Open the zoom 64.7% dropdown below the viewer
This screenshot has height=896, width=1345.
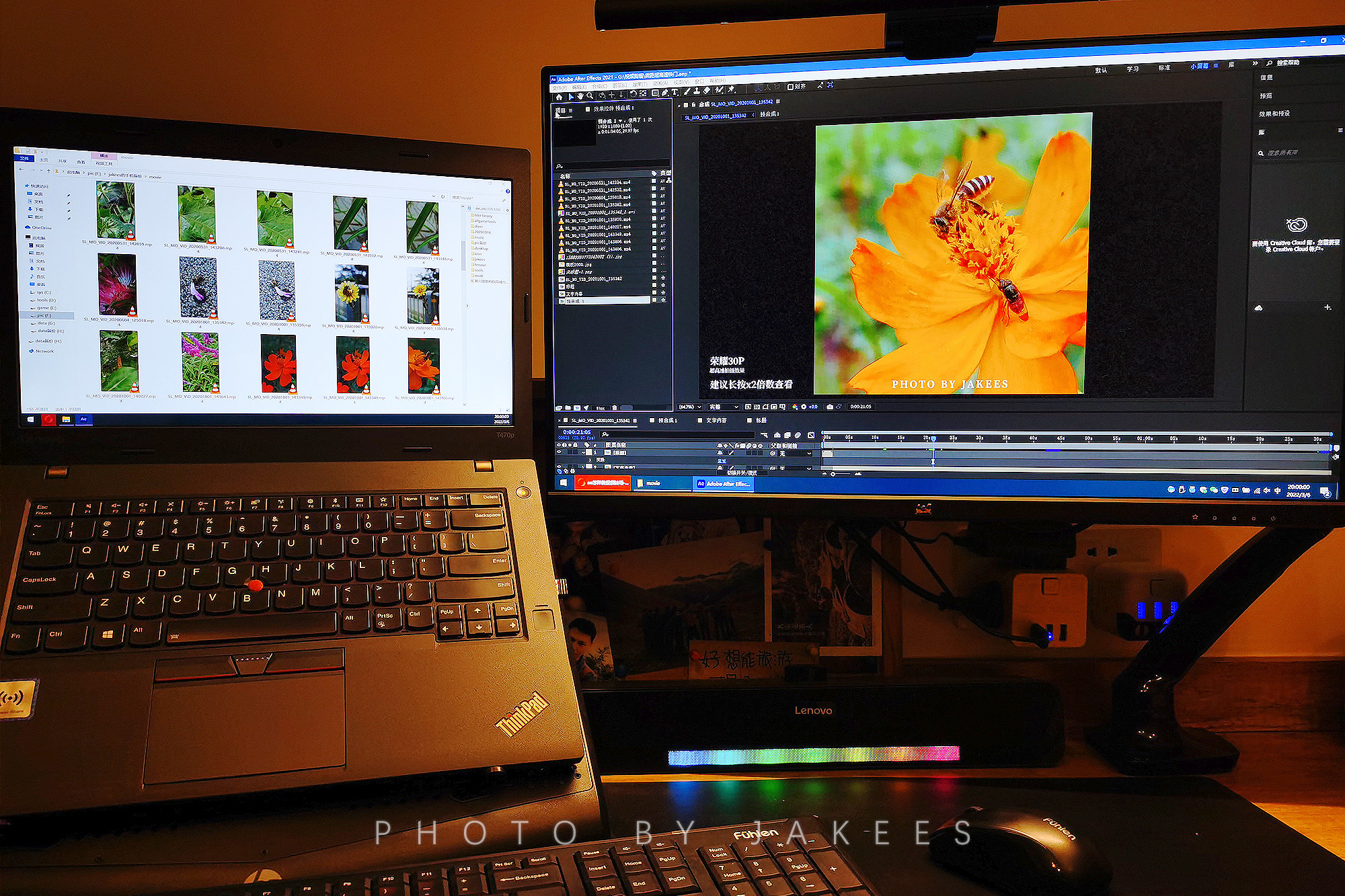[690, 407]
